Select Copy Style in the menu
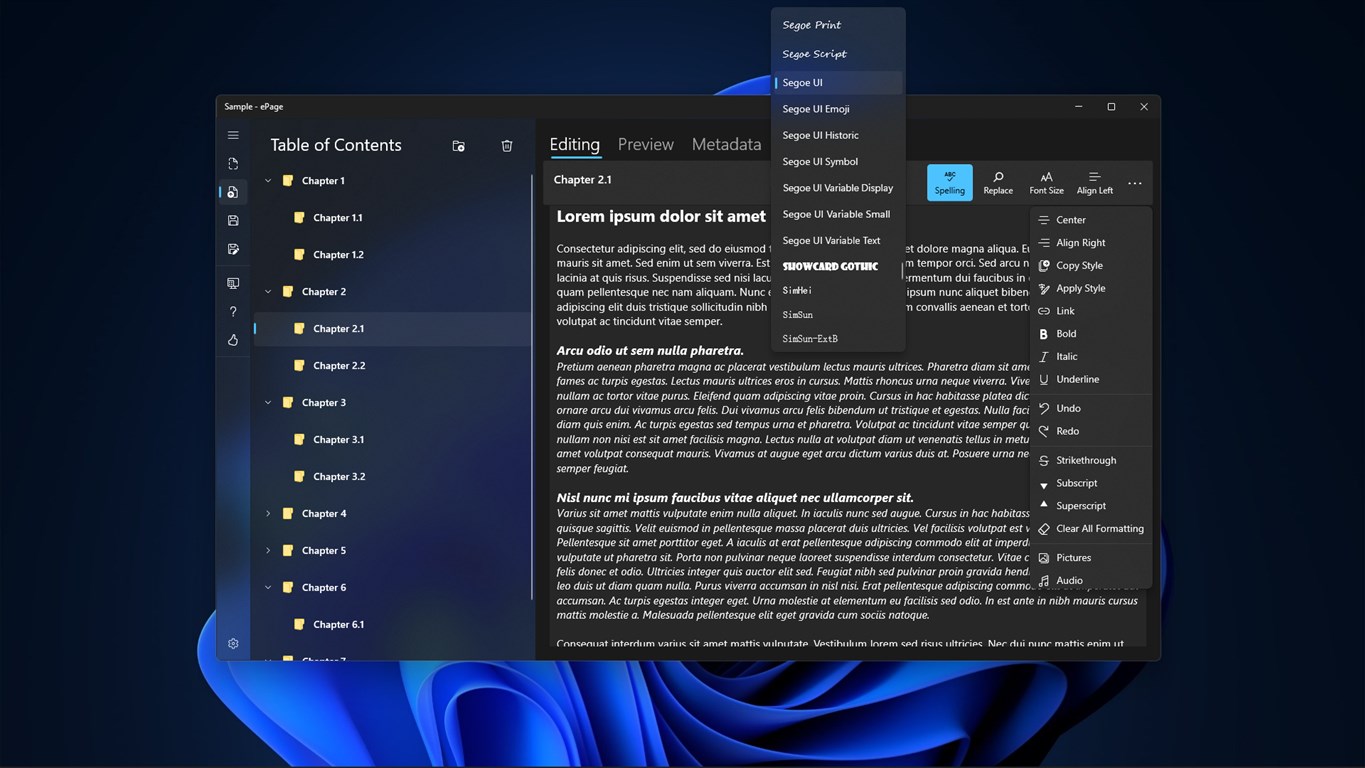This screenshot has height=768, width=1365. 1091,266
